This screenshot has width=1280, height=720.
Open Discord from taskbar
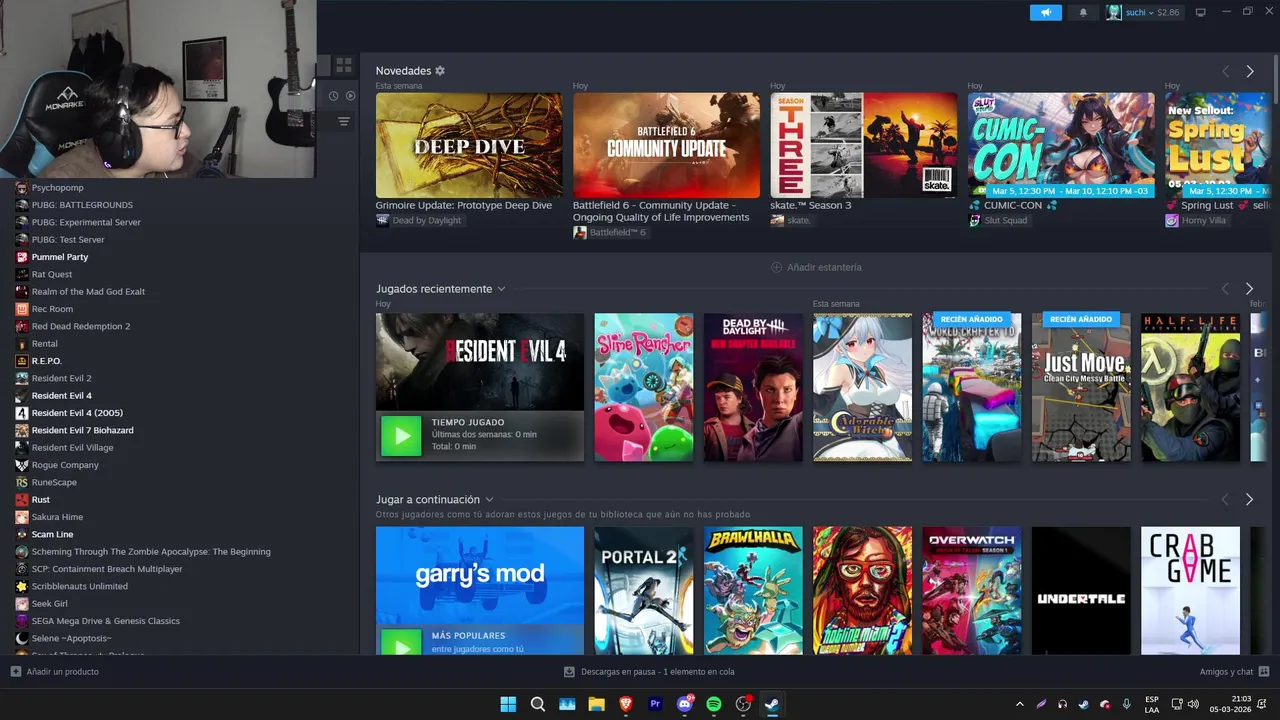coord(685,704)
